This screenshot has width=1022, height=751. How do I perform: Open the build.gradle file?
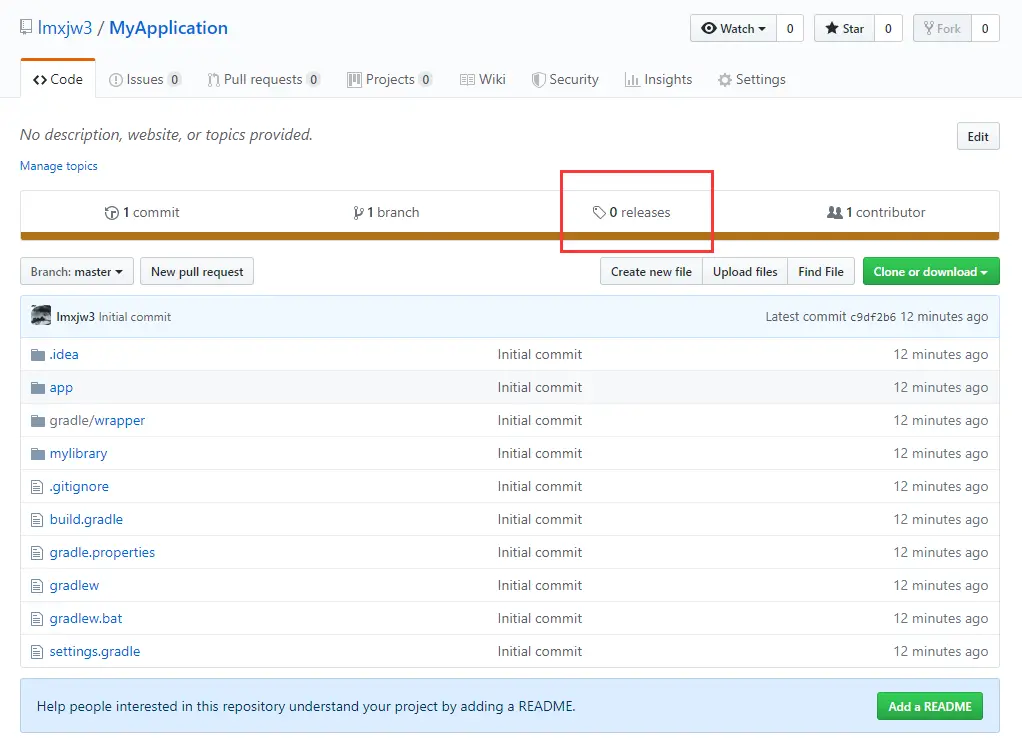tap(86, 520)
